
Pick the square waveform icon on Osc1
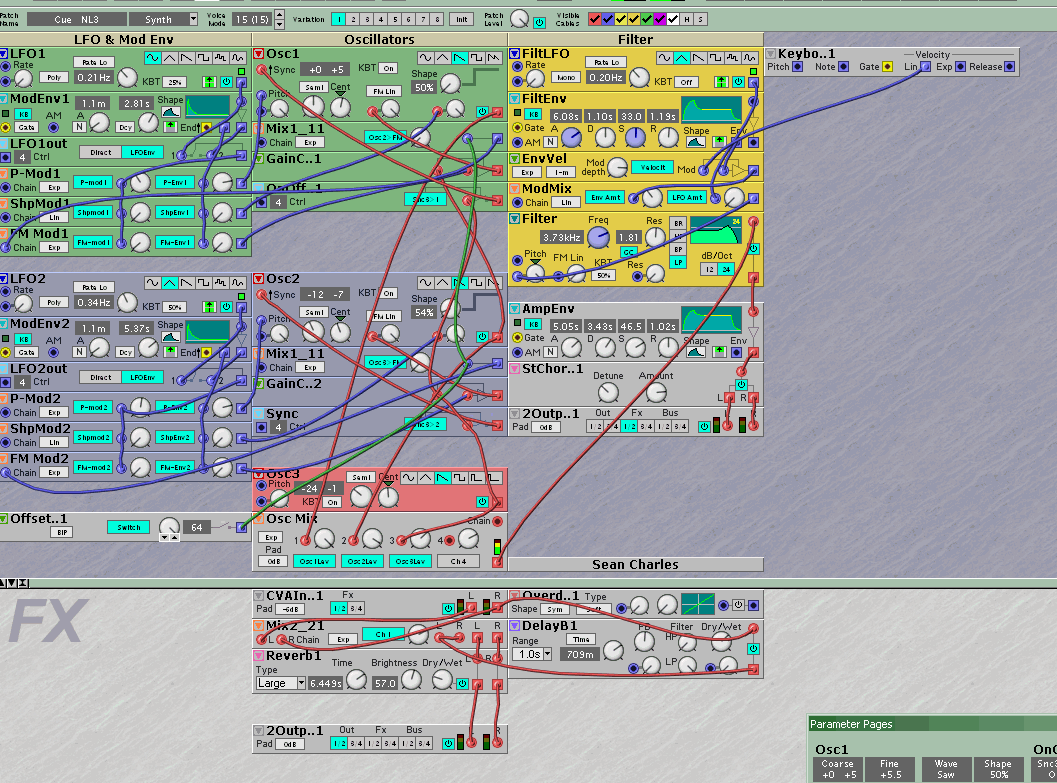[478, 58]
